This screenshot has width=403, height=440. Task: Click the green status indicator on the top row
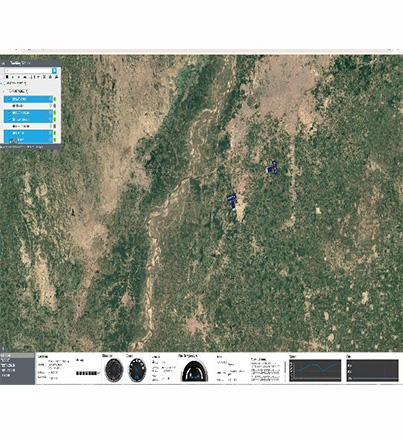pos(55,99)
